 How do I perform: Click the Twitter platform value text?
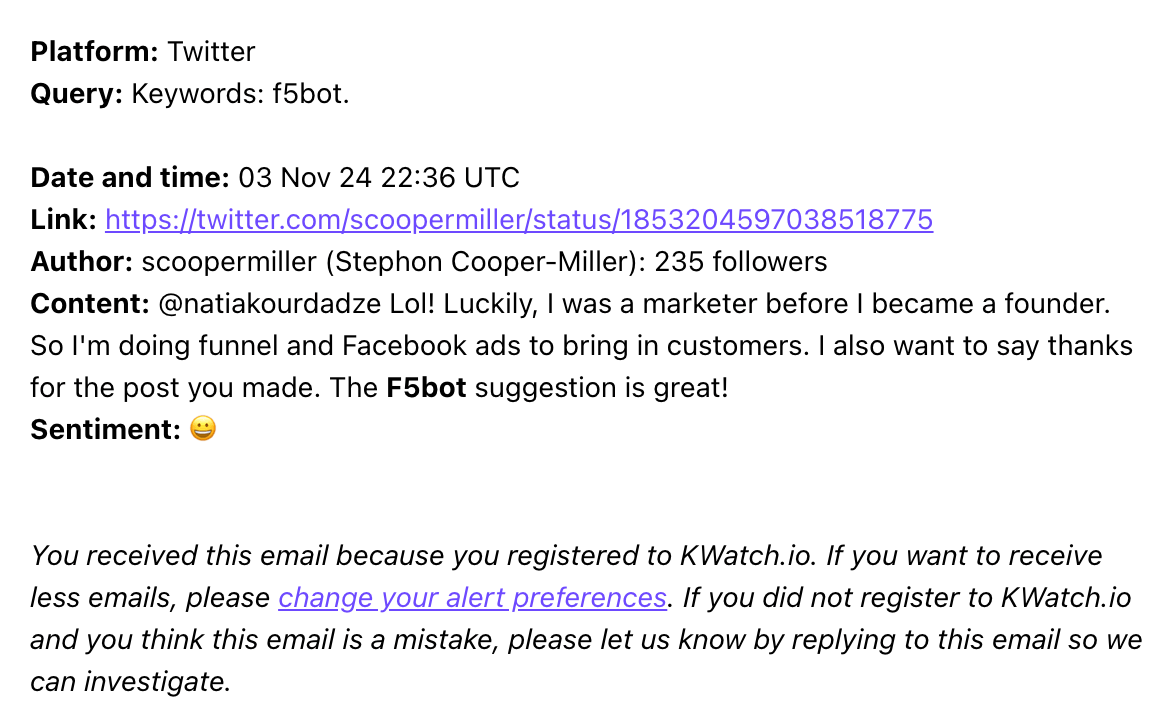(212, 52)
